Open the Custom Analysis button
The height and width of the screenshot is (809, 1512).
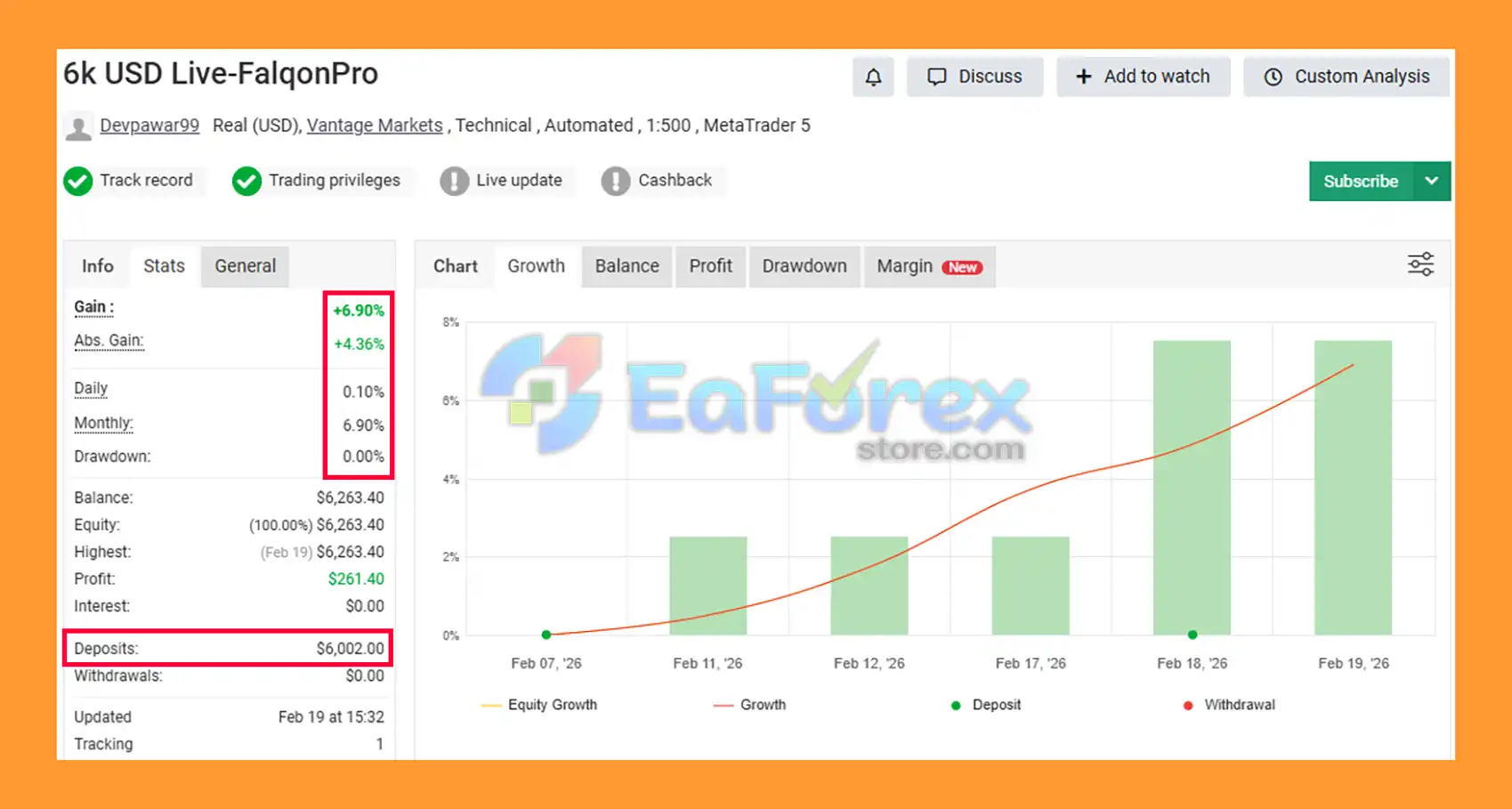1346,77
